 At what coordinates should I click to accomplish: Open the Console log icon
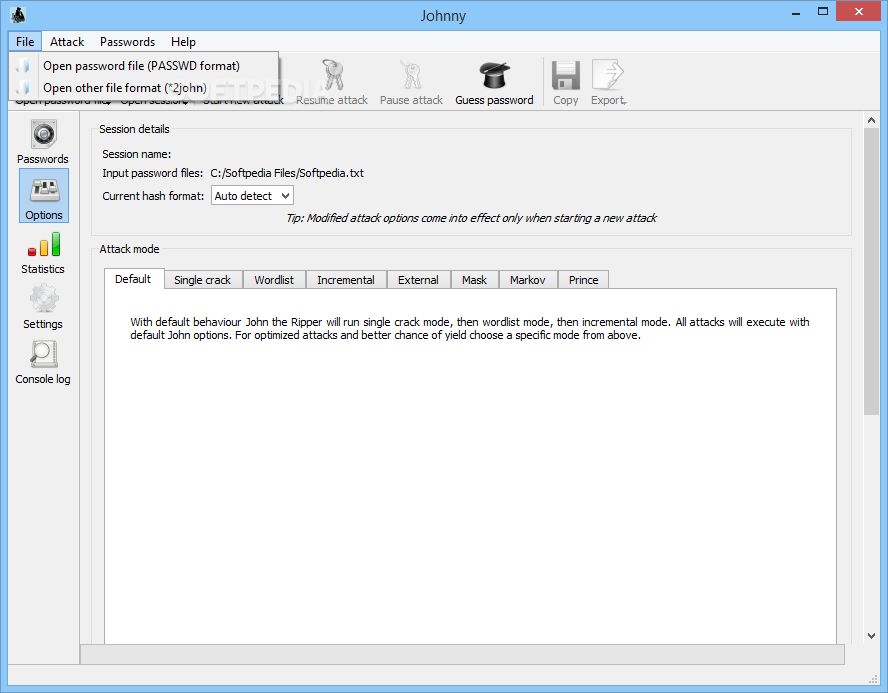click(x=44, y=354)
